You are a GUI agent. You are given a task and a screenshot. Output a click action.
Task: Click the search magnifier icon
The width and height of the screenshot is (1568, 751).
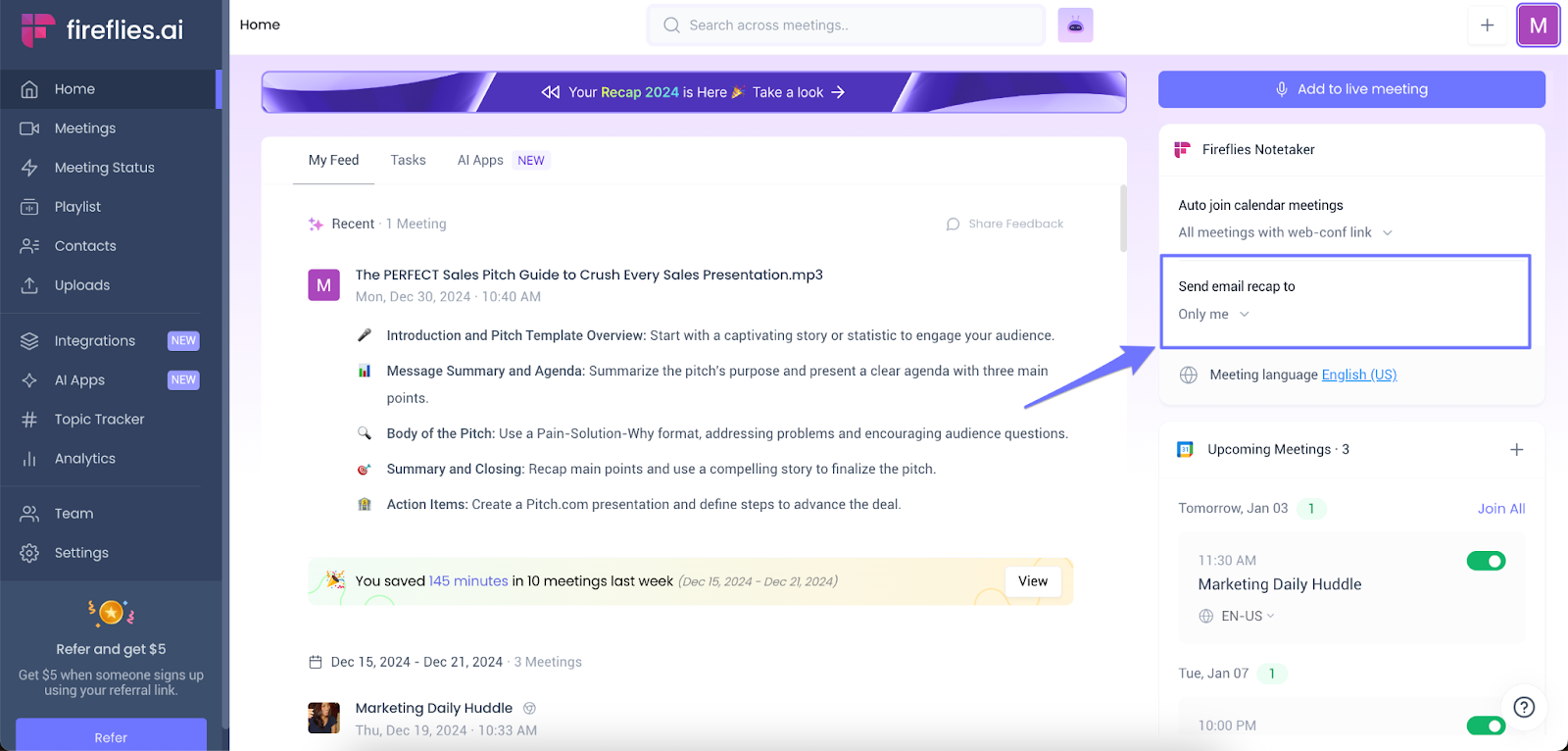pos(671,25)
